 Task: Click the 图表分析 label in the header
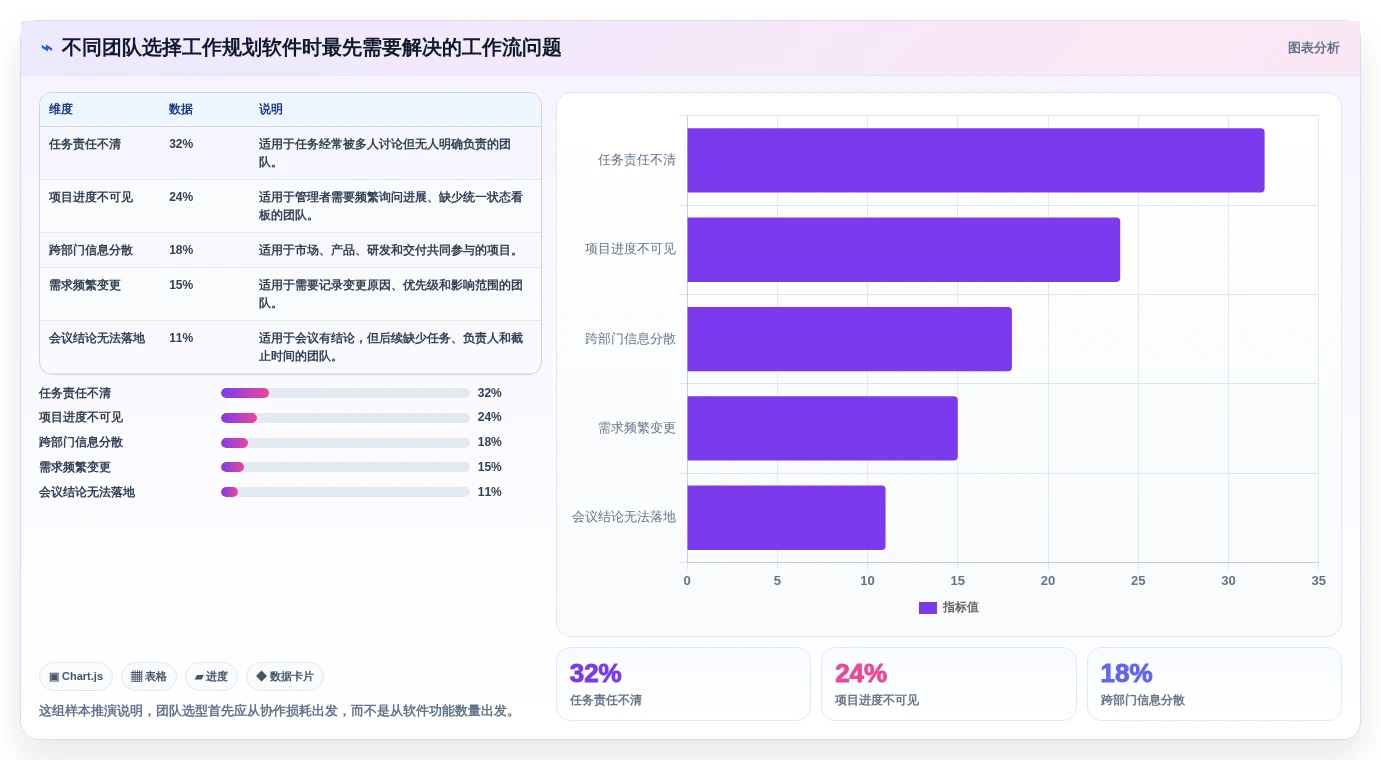[x=1313, y=48]
